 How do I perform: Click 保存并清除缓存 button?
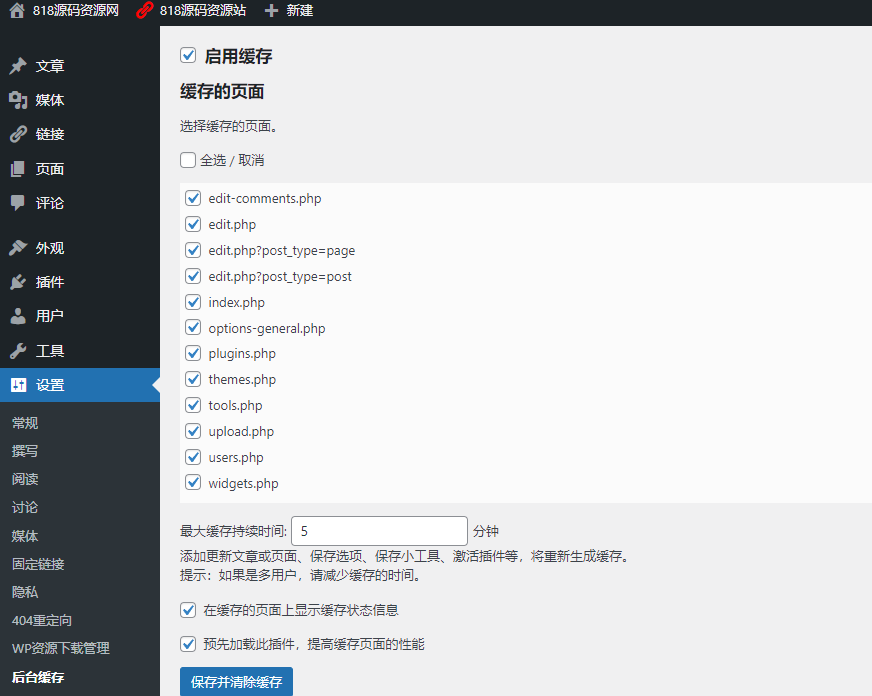click(236, 682)
